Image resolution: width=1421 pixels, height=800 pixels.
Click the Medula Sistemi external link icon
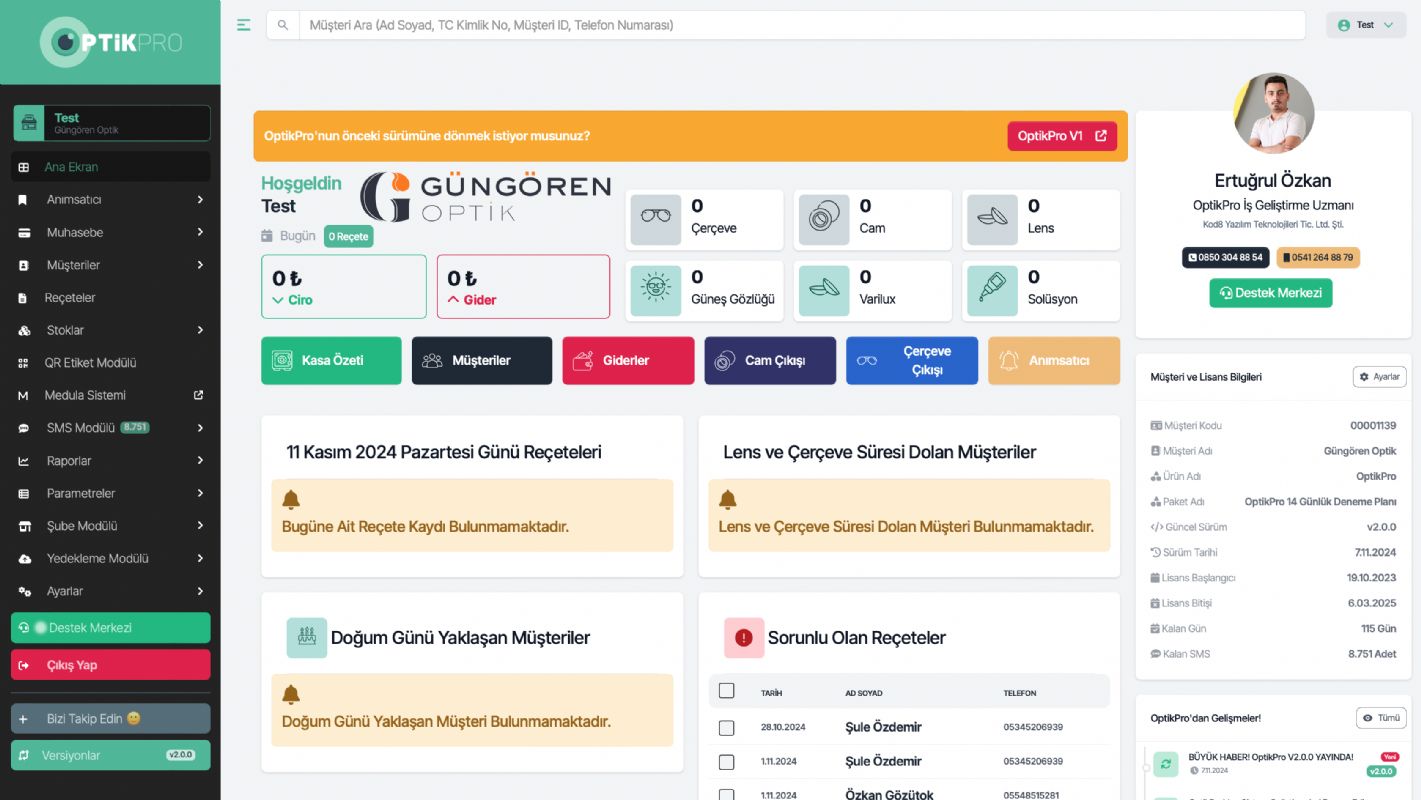click(x=198, y=395)
